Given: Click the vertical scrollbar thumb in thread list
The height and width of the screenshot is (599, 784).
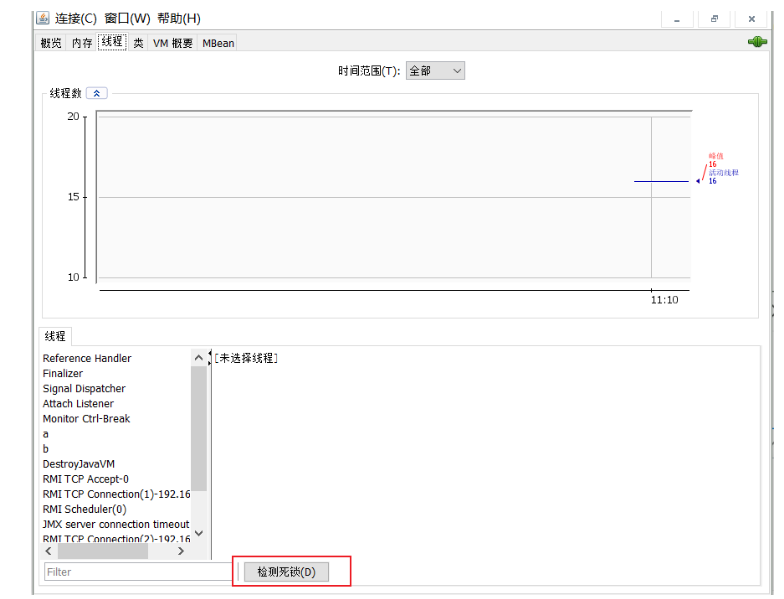Looking at the screenshot, I should (198, 428).
